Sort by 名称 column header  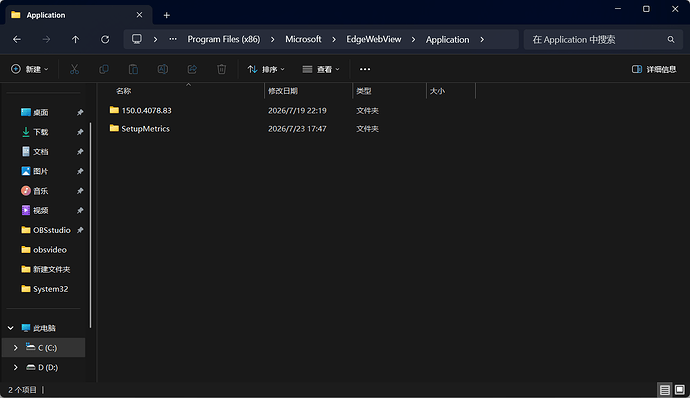coord(124,91)
